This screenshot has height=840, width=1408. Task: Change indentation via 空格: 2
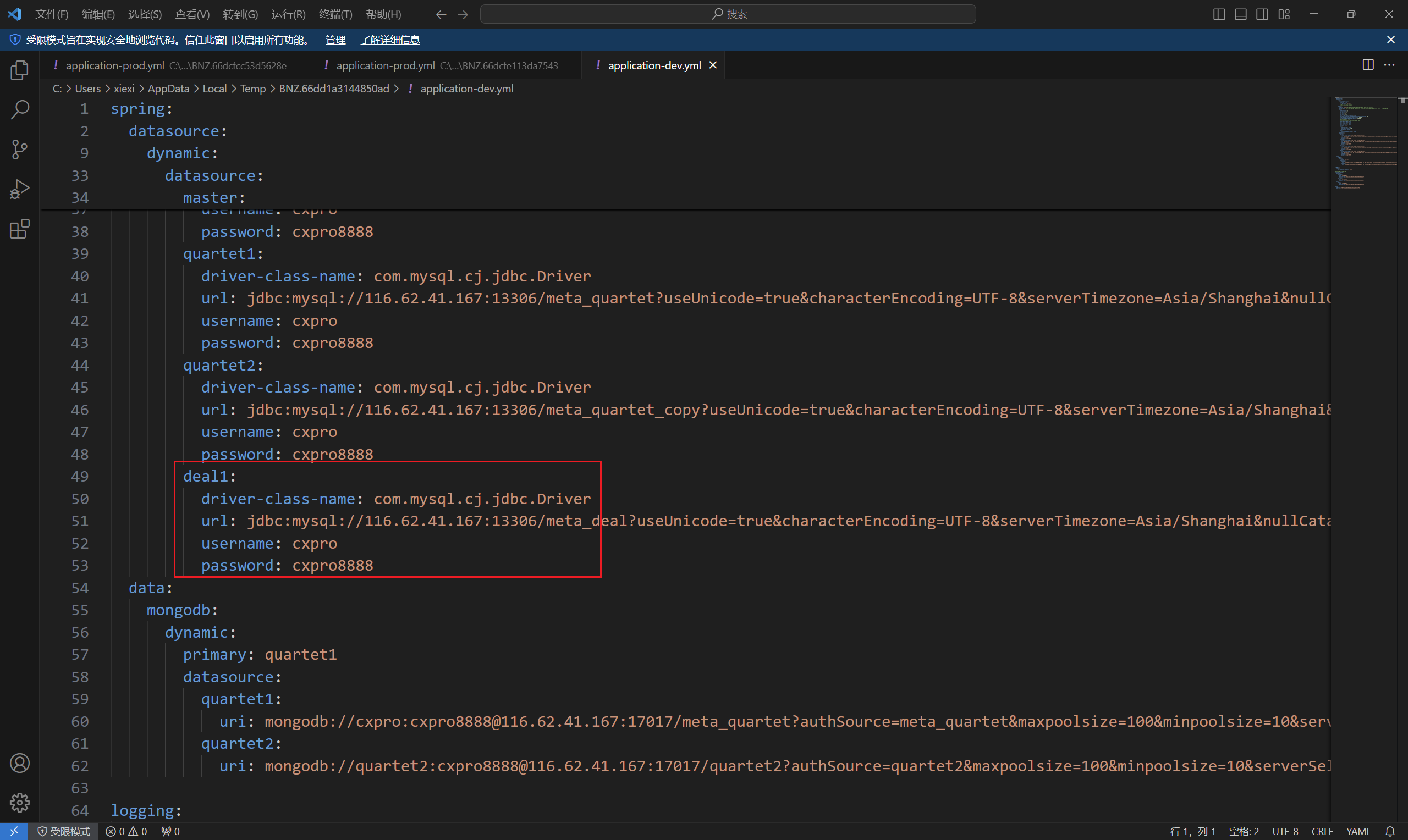[1243, 831]
